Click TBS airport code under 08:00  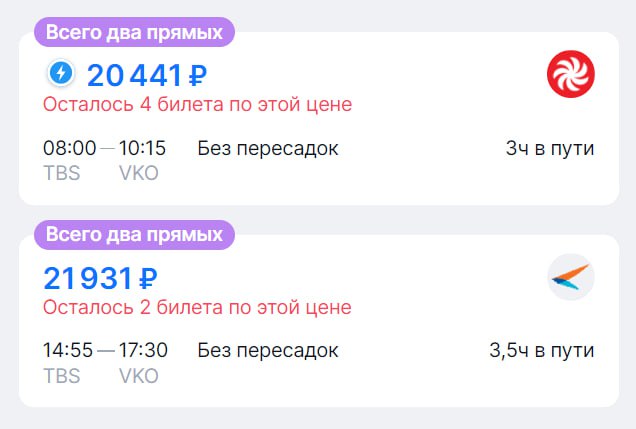click(x=62, y=173)
